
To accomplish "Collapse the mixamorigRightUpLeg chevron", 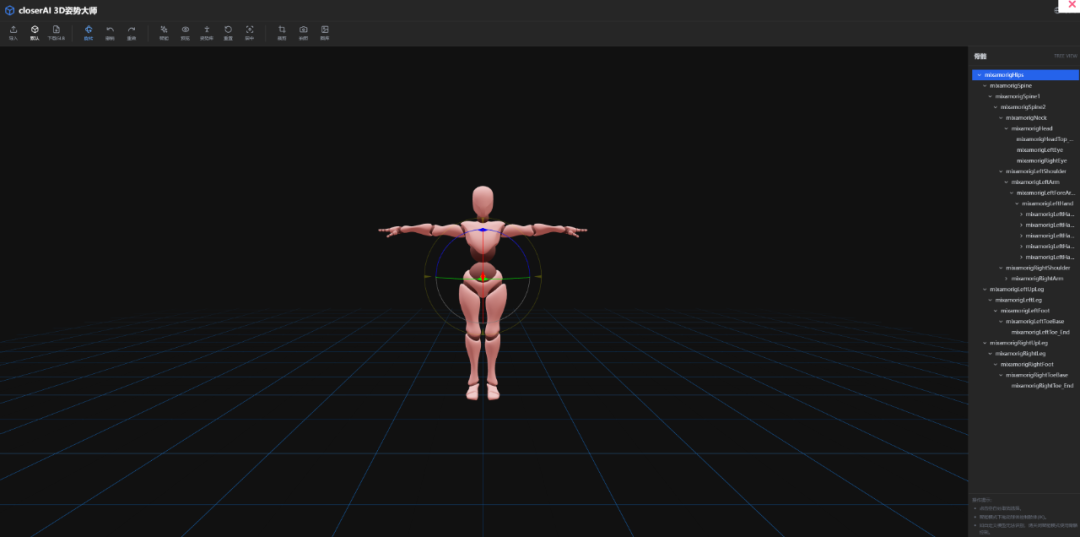I will point(984,343).
